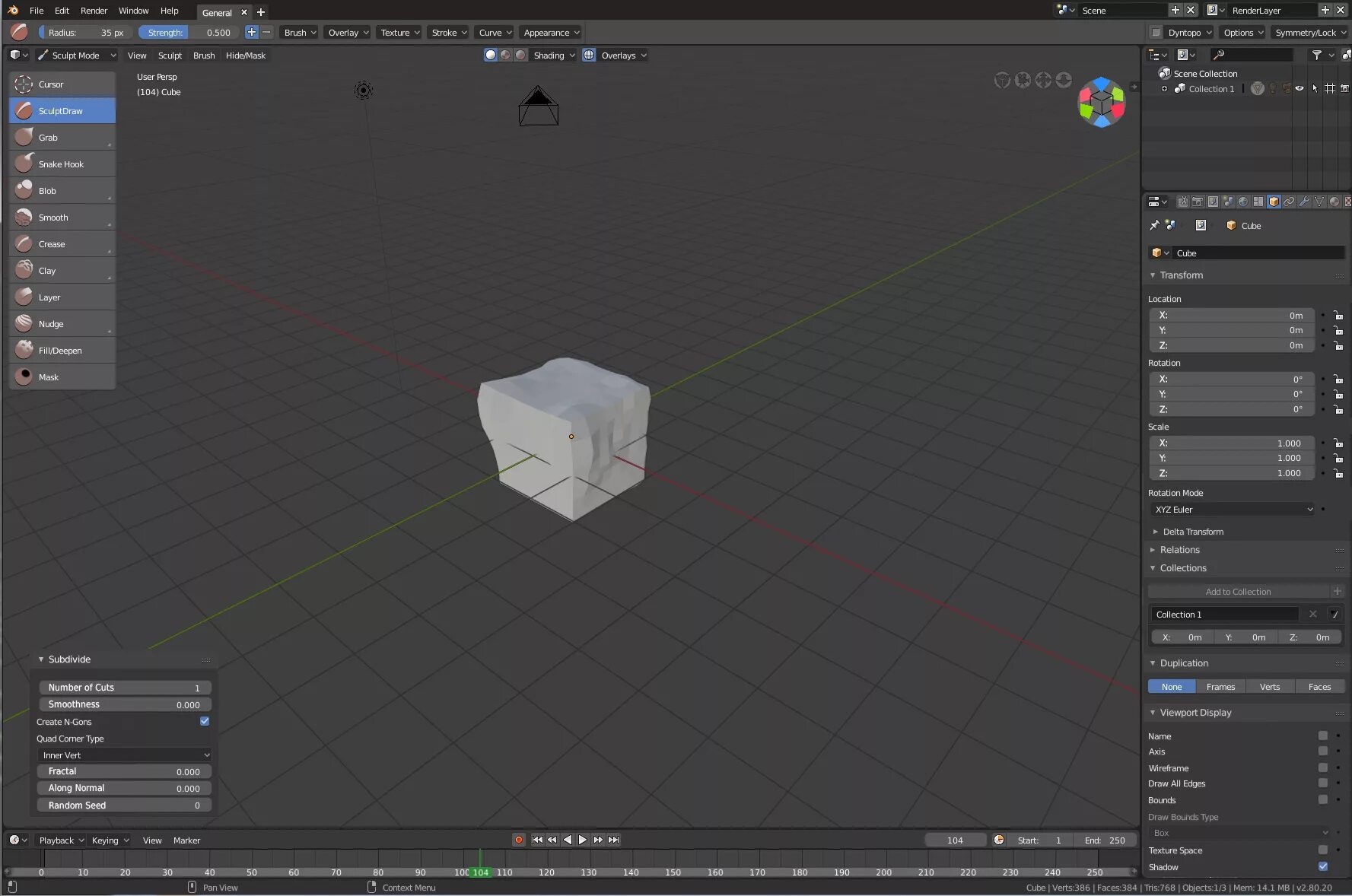Select the Clay brush
Image resolution: width=1352 pixels, height=896 pixels.
tap(62, 271)
